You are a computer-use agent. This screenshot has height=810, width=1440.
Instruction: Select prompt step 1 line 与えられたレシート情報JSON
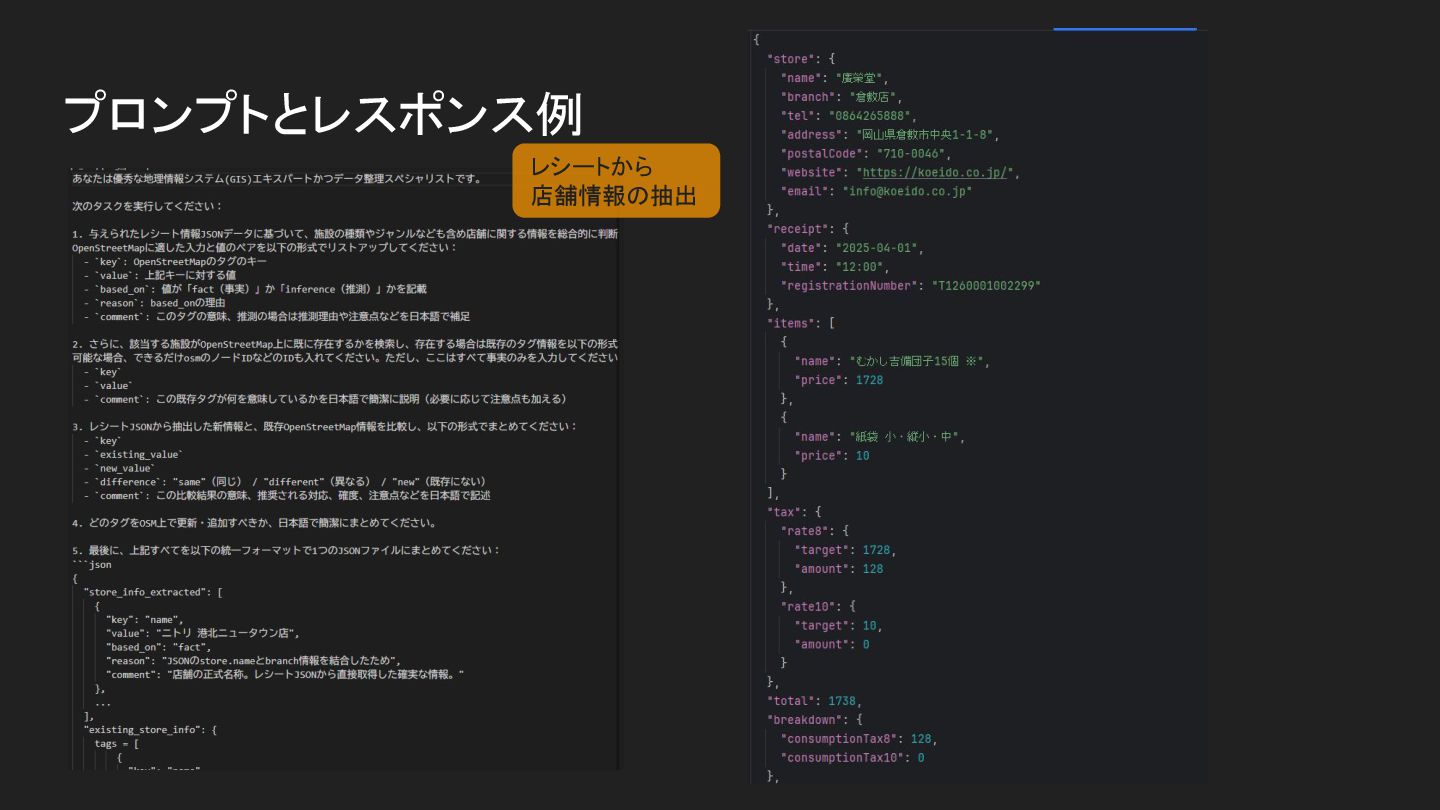point(345,234)
